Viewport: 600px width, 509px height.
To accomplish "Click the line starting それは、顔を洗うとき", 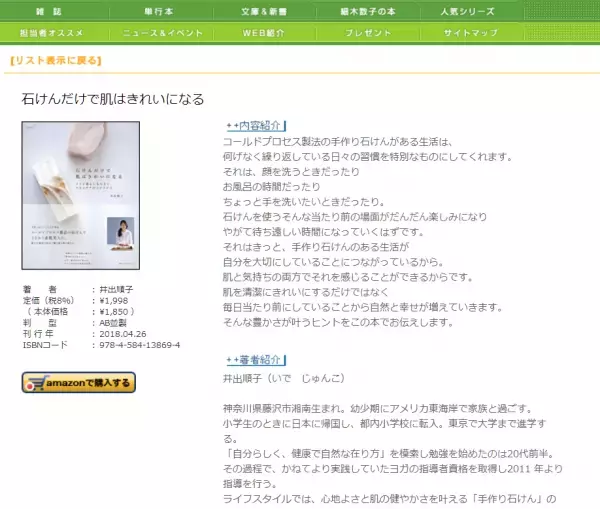I will (292, 171).
